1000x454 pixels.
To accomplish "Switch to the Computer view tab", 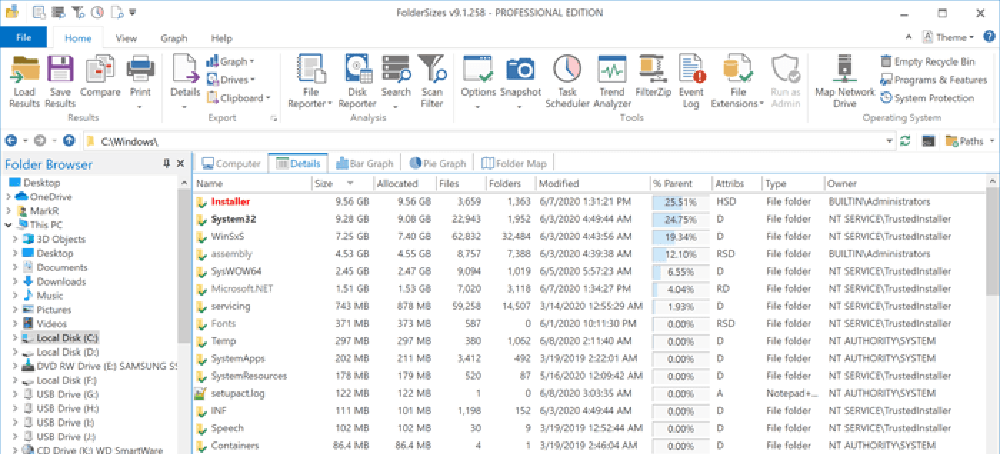I will [x=231, y=164].
